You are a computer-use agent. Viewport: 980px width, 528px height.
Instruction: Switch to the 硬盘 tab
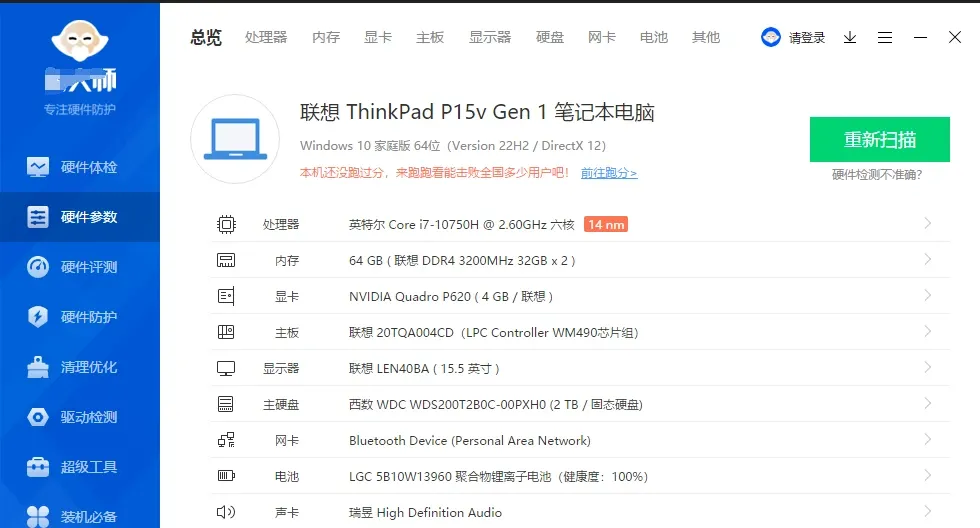[550, 37]
